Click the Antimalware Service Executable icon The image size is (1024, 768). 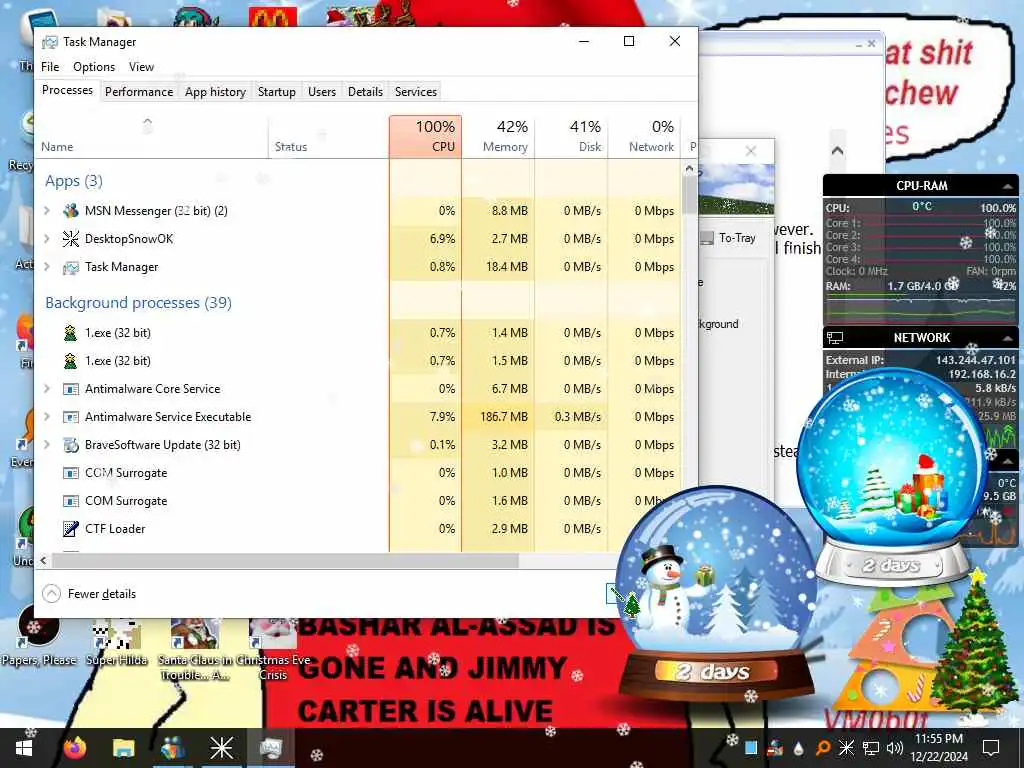(x=71, y=417)
